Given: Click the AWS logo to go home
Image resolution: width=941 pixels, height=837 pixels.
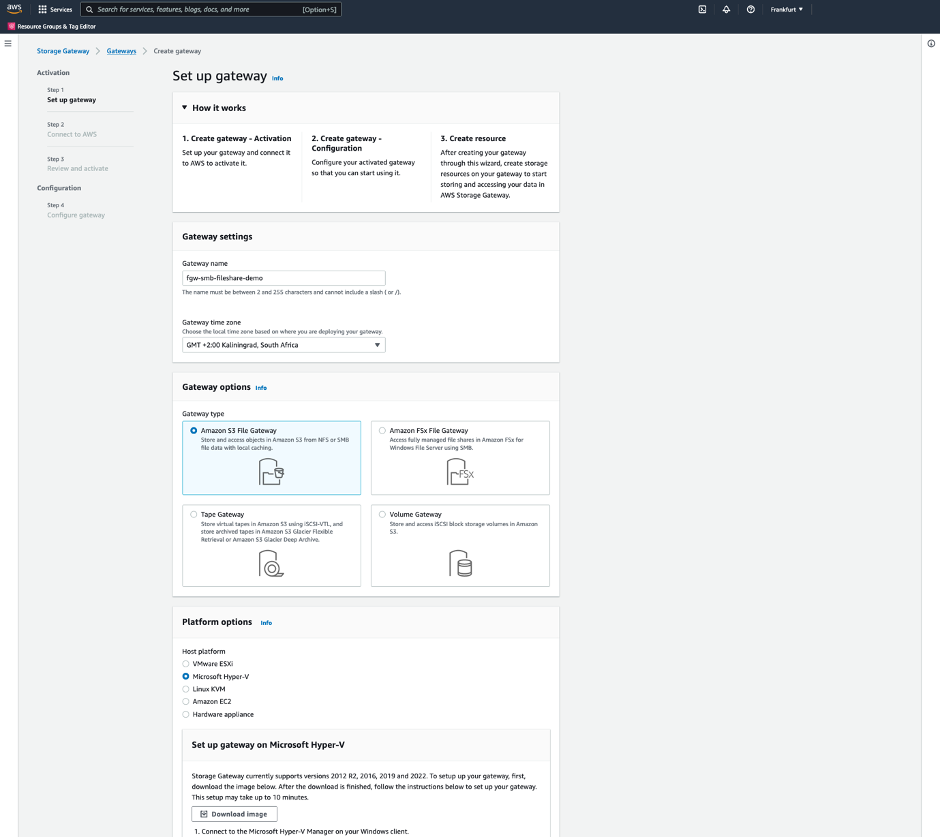Looking at the screenshot, I should (14, 10).
